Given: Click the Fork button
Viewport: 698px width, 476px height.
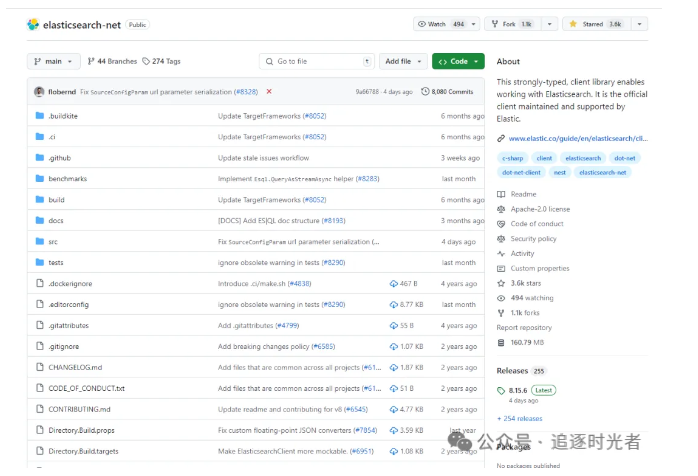Looking at the screenshot, I should 514,24.
